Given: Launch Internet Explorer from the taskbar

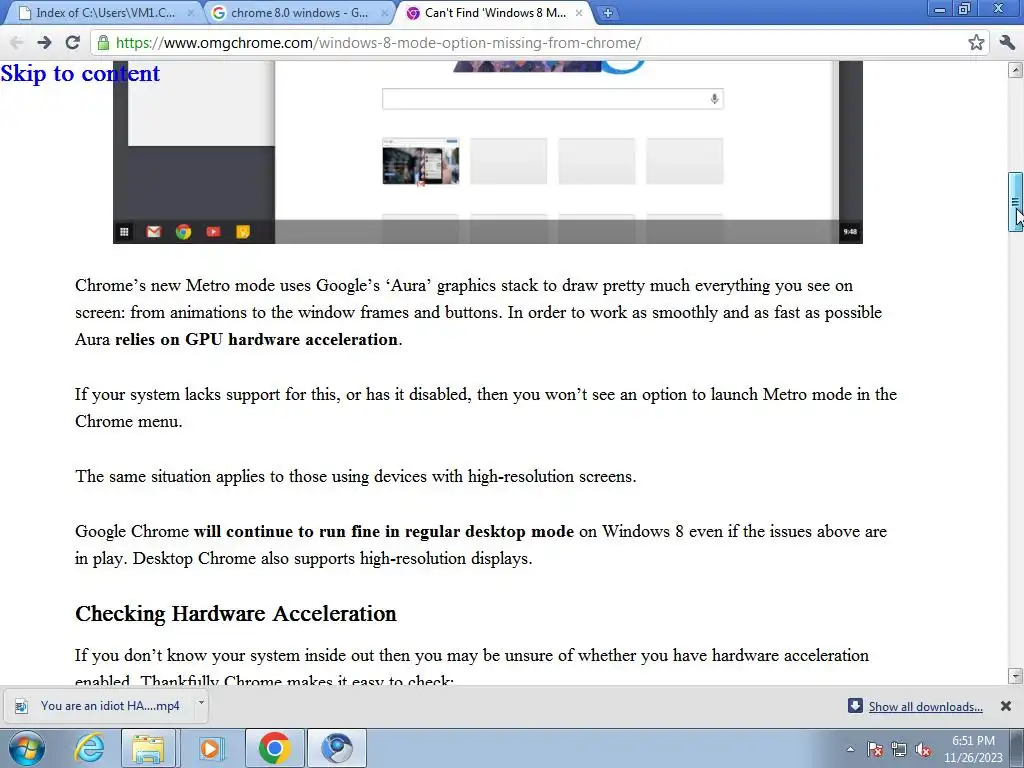Looking at the screenshot, I should click(89, 748).
